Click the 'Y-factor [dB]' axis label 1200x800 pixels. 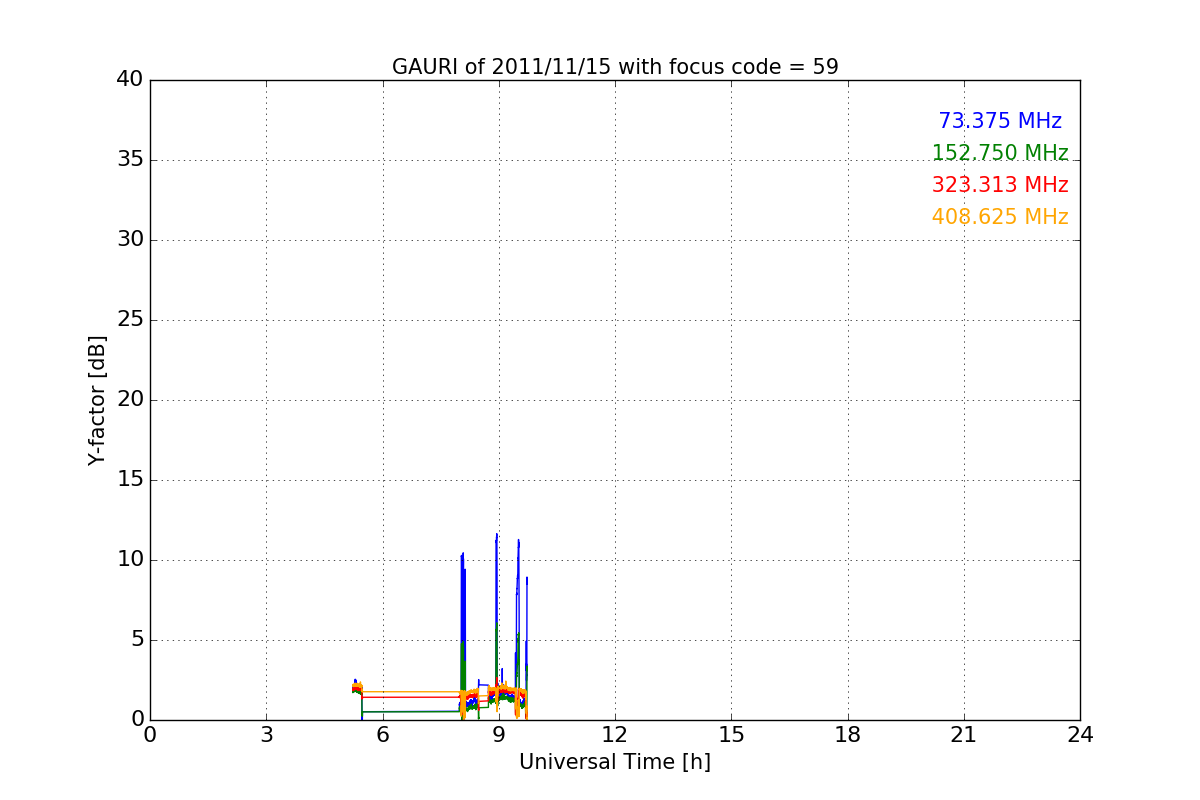point(96,400)
